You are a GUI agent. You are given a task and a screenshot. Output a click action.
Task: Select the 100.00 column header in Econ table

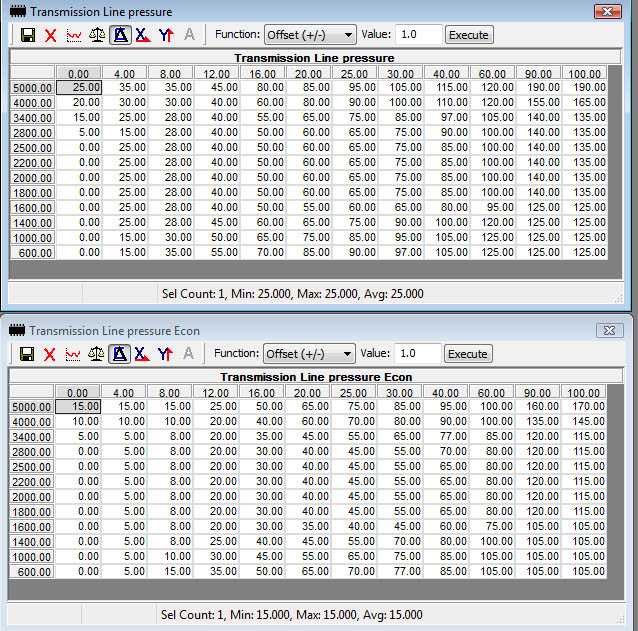coord(583,393)
